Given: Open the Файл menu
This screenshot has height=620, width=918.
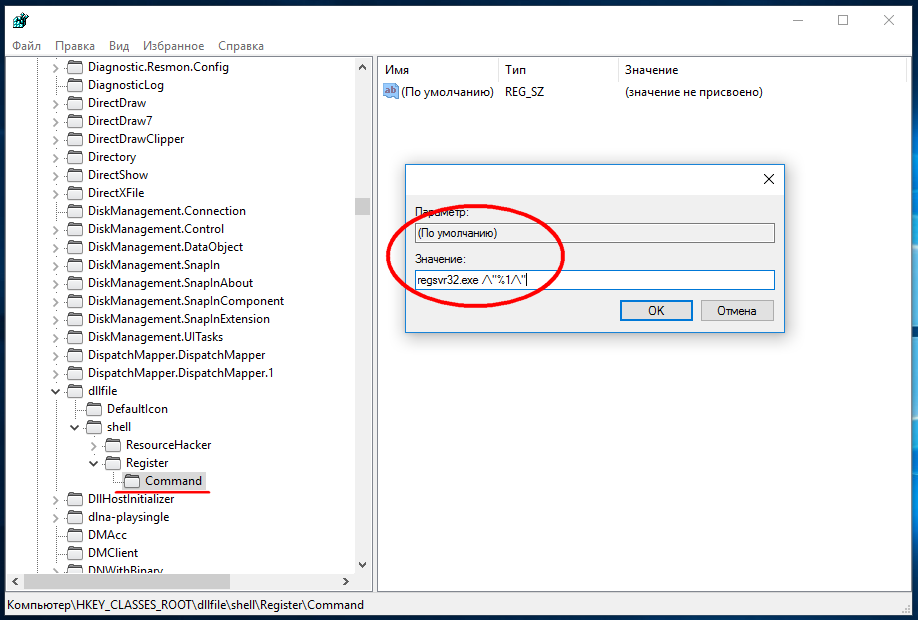Looking at the screenshot, I should point(26,46).
